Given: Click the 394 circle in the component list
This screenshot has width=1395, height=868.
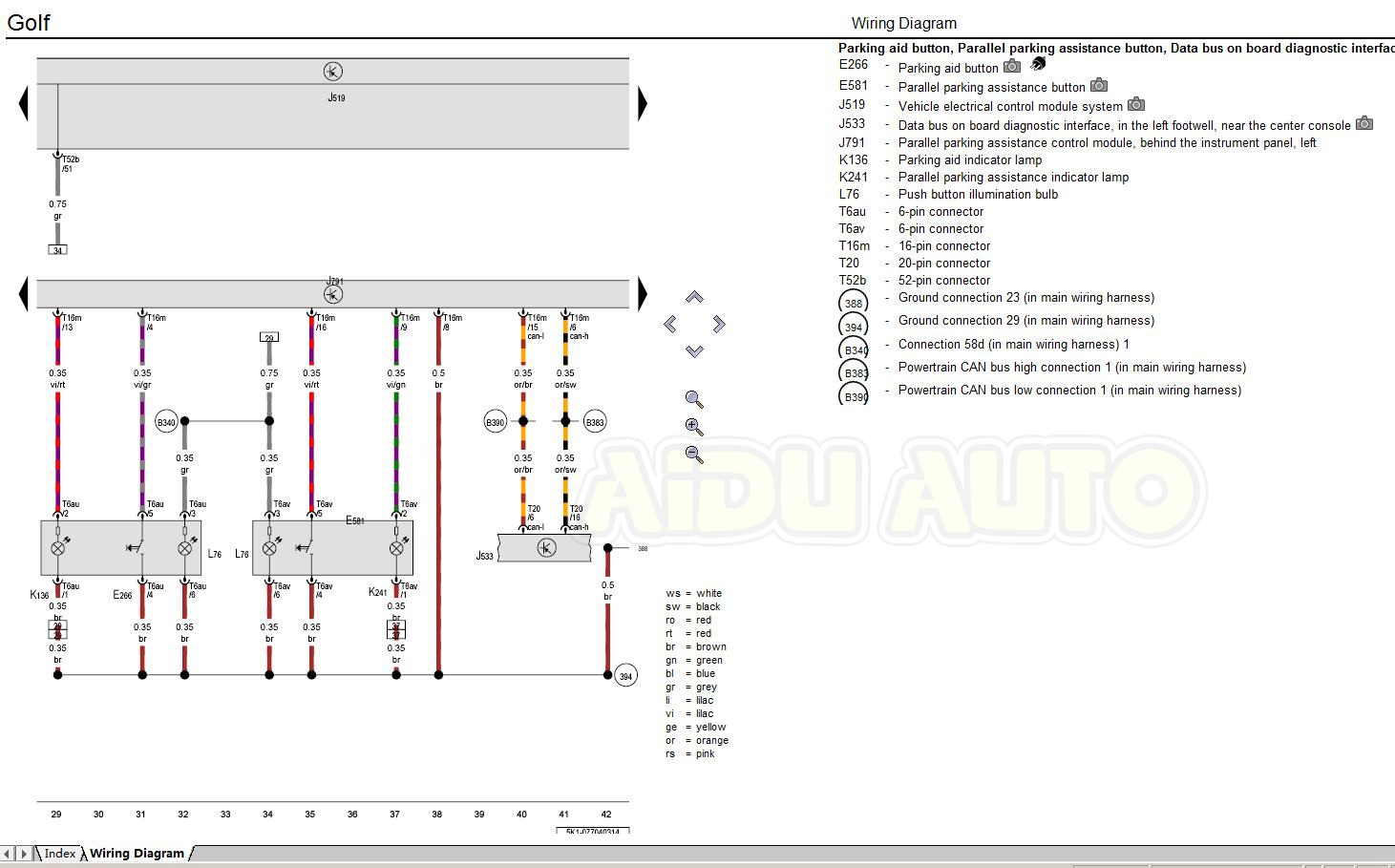Looking at the screenshot, I should click(853, 326).
